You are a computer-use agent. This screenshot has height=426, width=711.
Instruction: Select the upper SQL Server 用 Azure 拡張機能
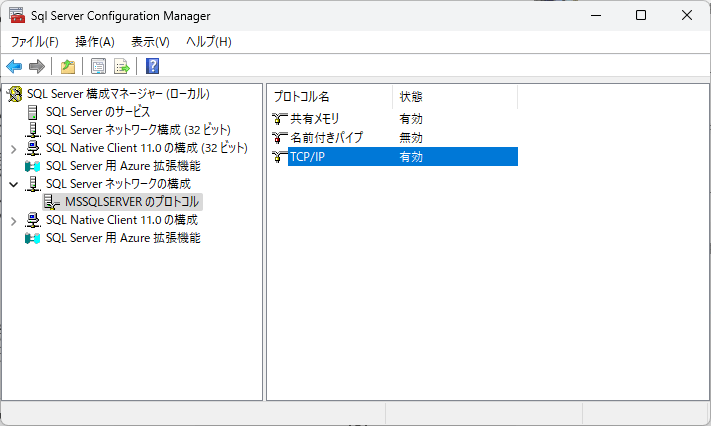(x=123, y=166)
